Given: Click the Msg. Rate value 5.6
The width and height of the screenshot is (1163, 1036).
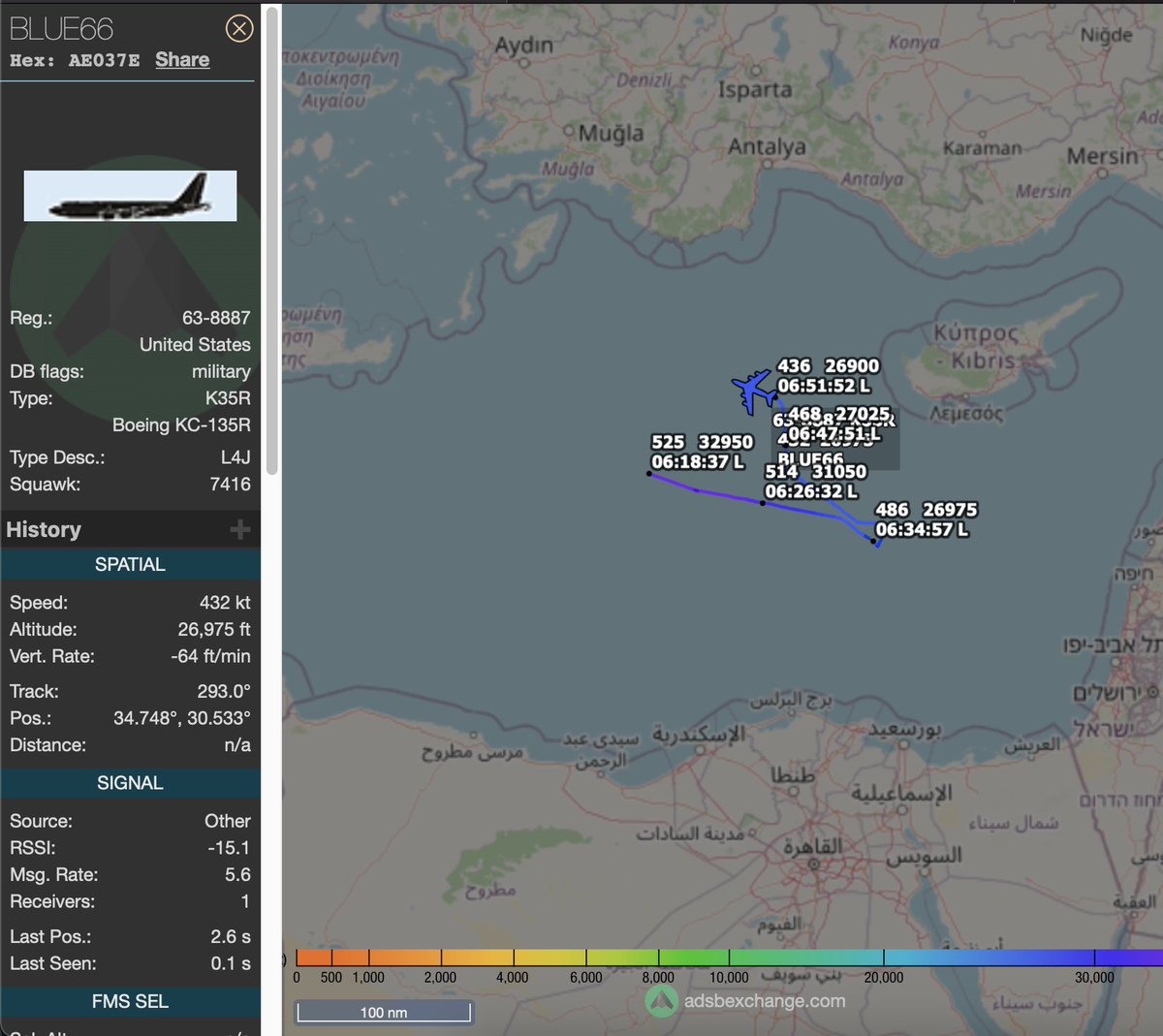Looking at the screenshot, I should click(237, 875).
